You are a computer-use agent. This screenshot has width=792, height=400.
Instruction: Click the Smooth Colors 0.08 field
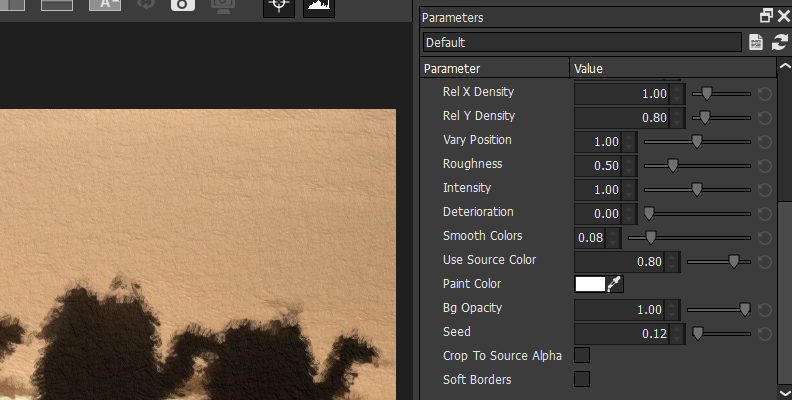[590, 238]
